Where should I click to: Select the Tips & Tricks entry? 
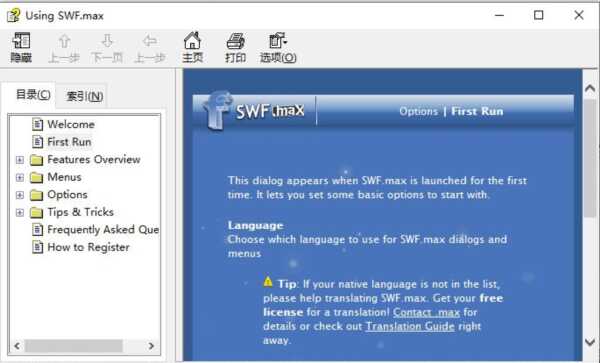point(80,212)
